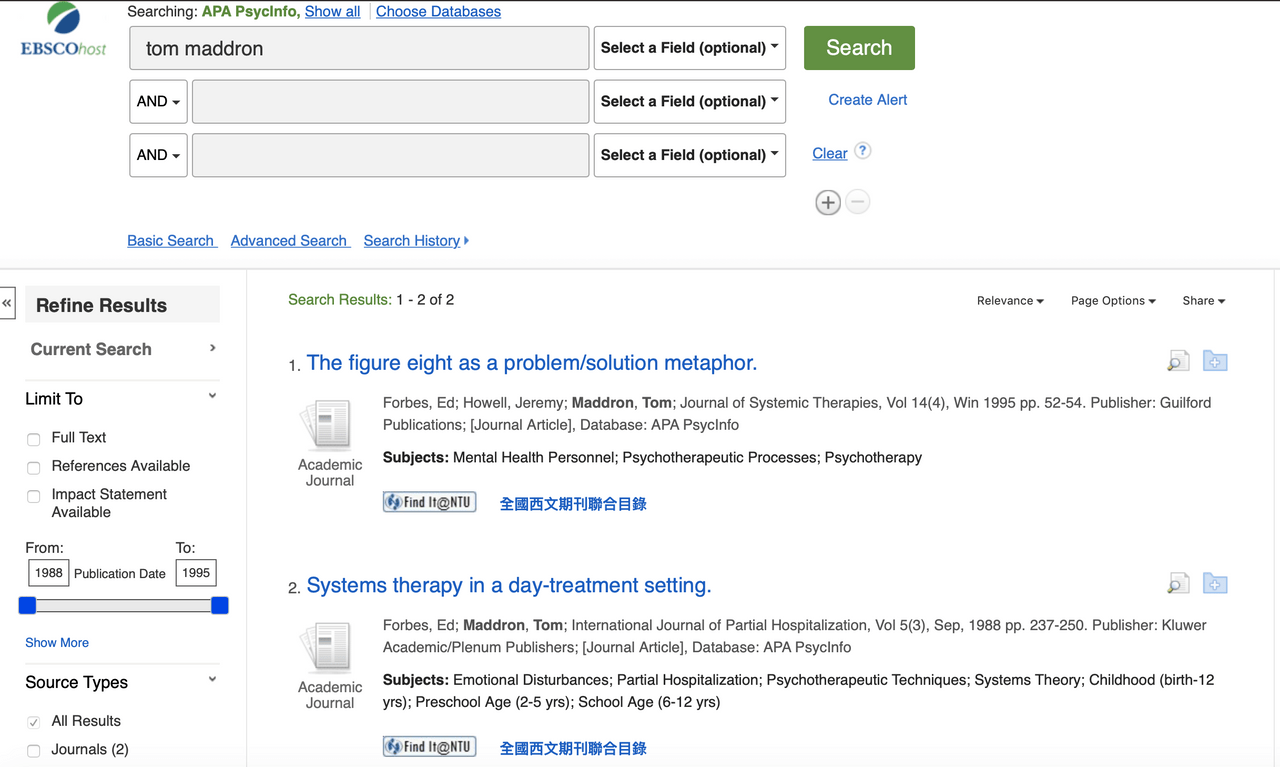Click Chinese union catalog link under first result
The width and height of the screenshot is (1280, 767).
pyautogui.click(x=573, y=504)
